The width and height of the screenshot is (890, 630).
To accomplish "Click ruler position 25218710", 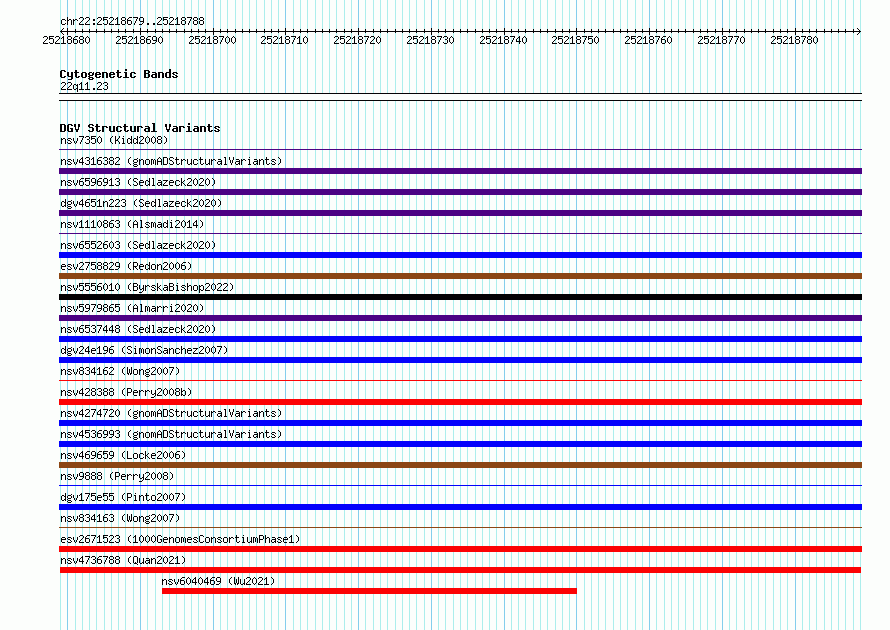I will click(x=284, y=40).
